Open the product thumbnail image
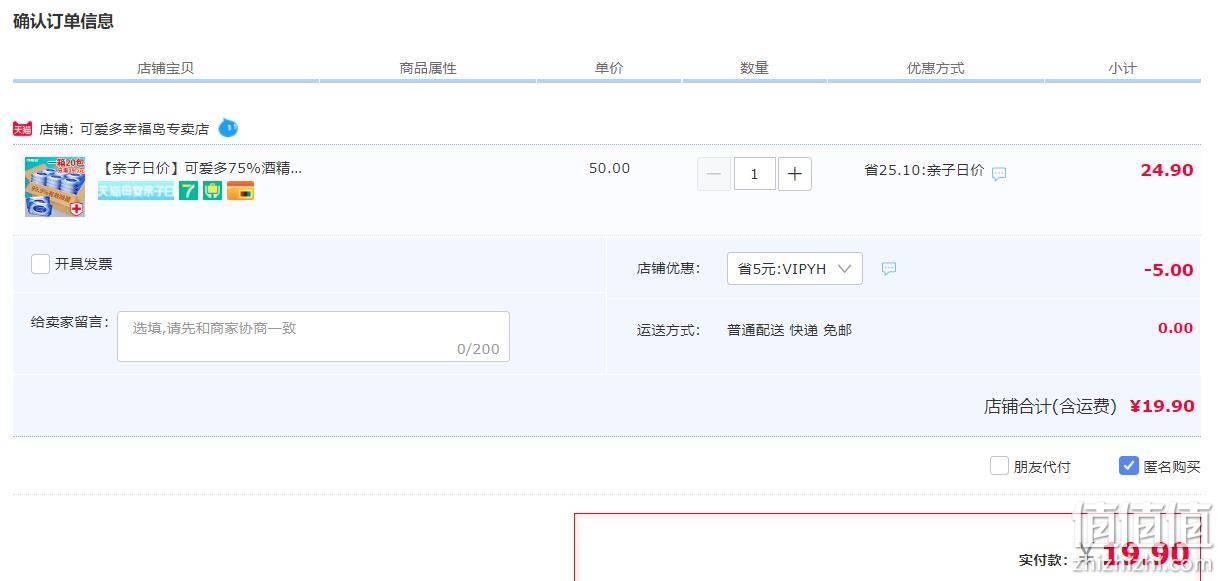 55,186
